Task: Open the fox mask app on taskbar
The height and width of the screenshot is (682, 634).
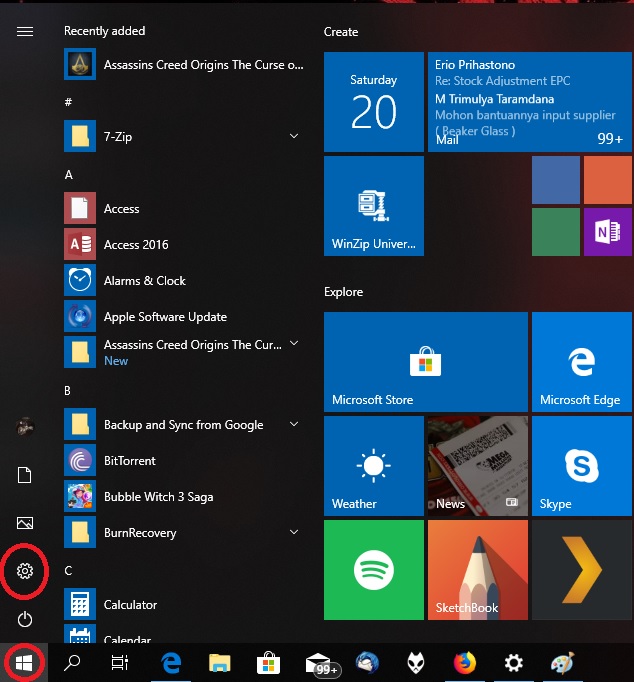Action: [x=416, y=663]
